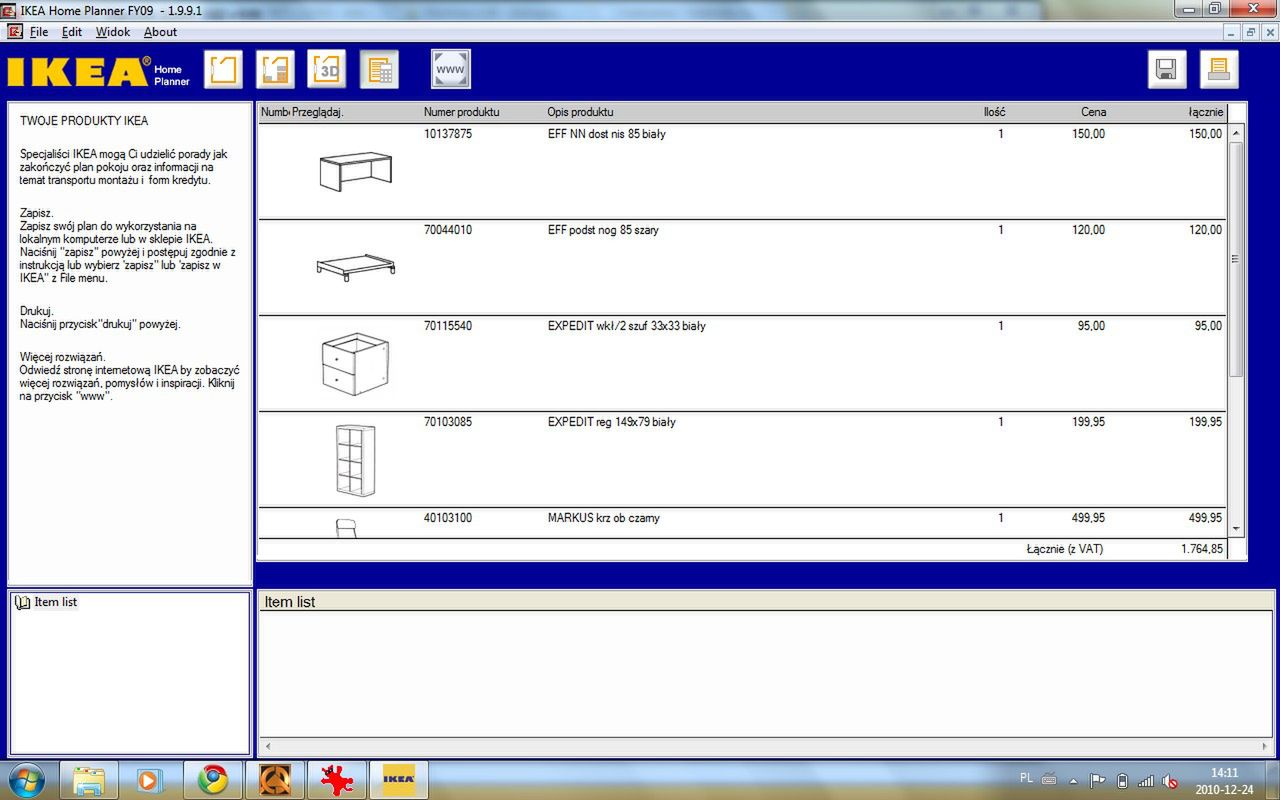Screen dimensions: 1280x800
Task: Select product number 40103100
Action: pos(448,518)
